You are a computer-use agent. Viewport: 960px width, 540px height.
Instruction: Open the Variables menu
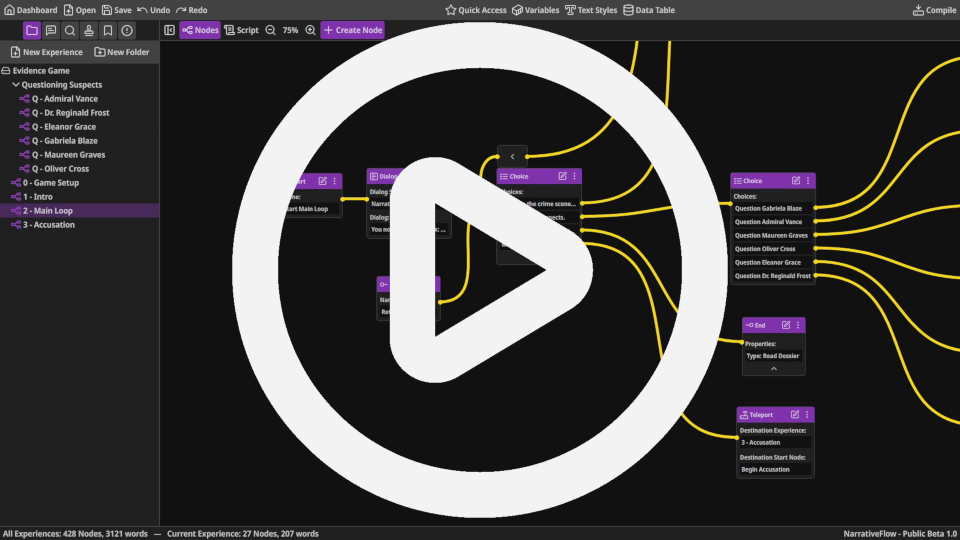tap(535, 10)
